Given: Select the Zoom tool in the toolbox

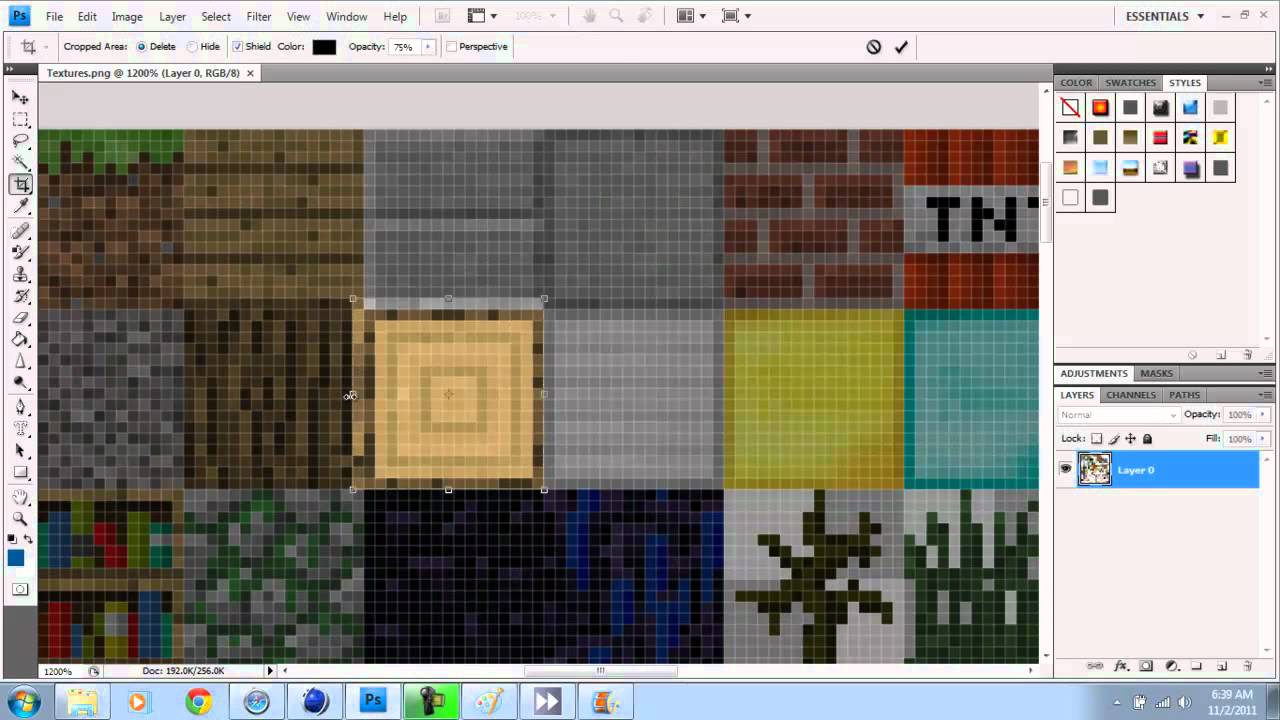Looking at the screenshot, I should pyautogui.click(x=20, y=519).
